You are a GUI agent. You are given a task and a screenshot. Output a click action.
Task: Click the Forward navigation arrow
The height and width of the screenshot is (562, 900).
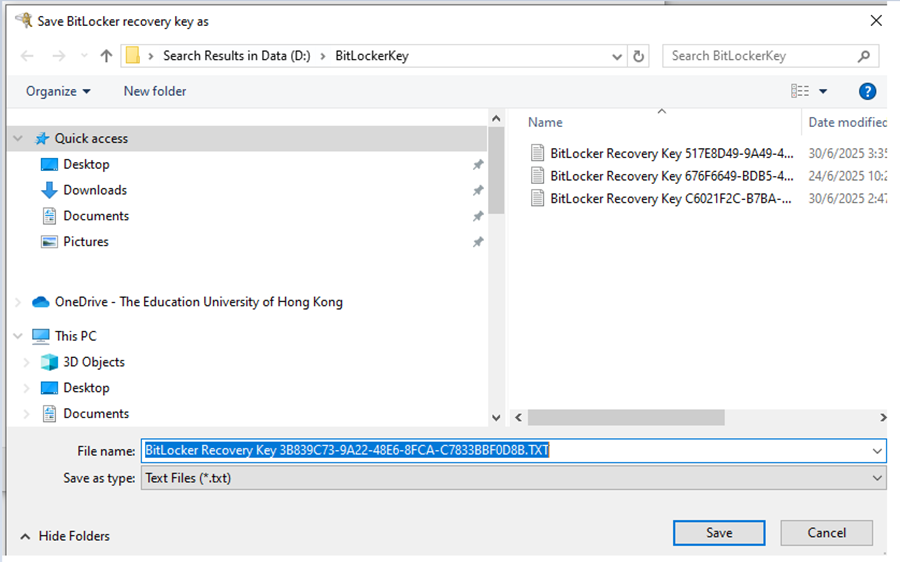59,56
